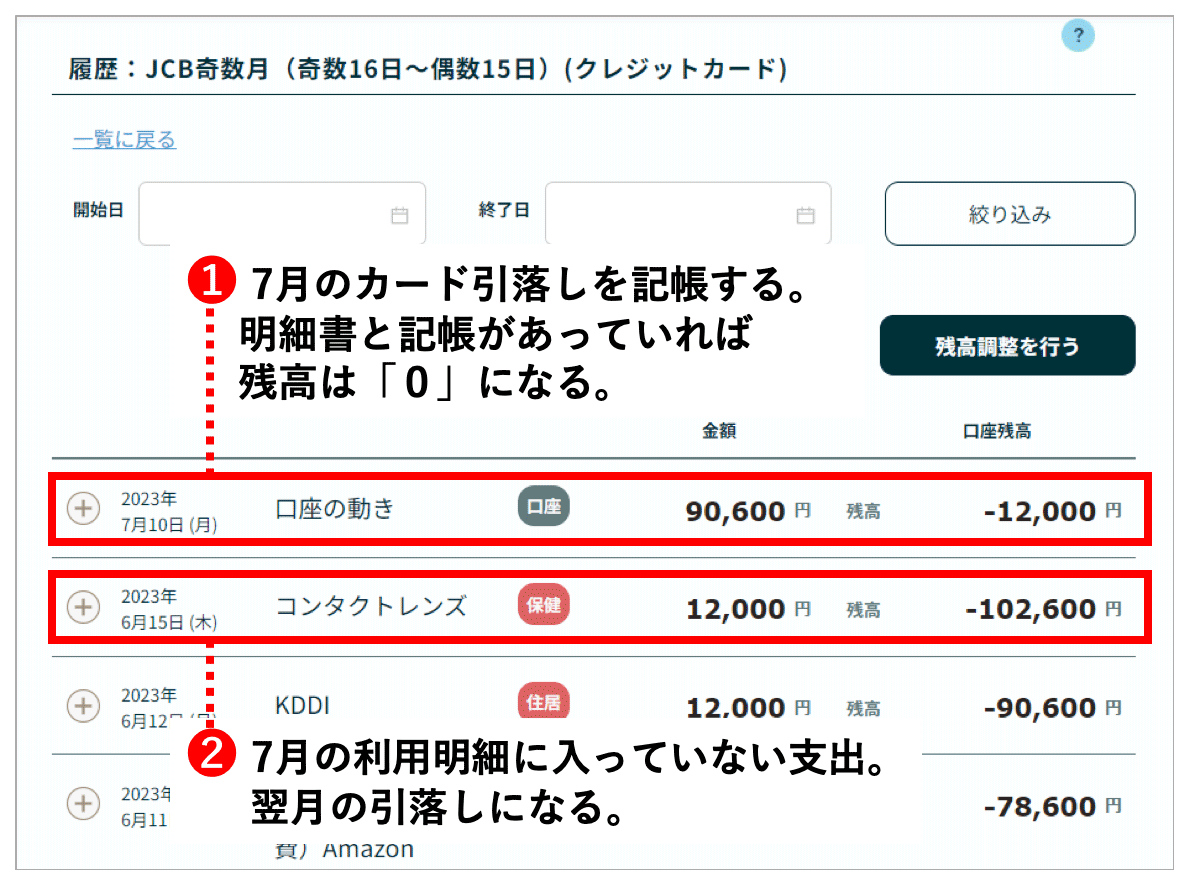The height and width of the screenshot is (886, 1190).
Task: Click the red 保健 category badge
Action: pyautogui.click(x=543, y=606)
